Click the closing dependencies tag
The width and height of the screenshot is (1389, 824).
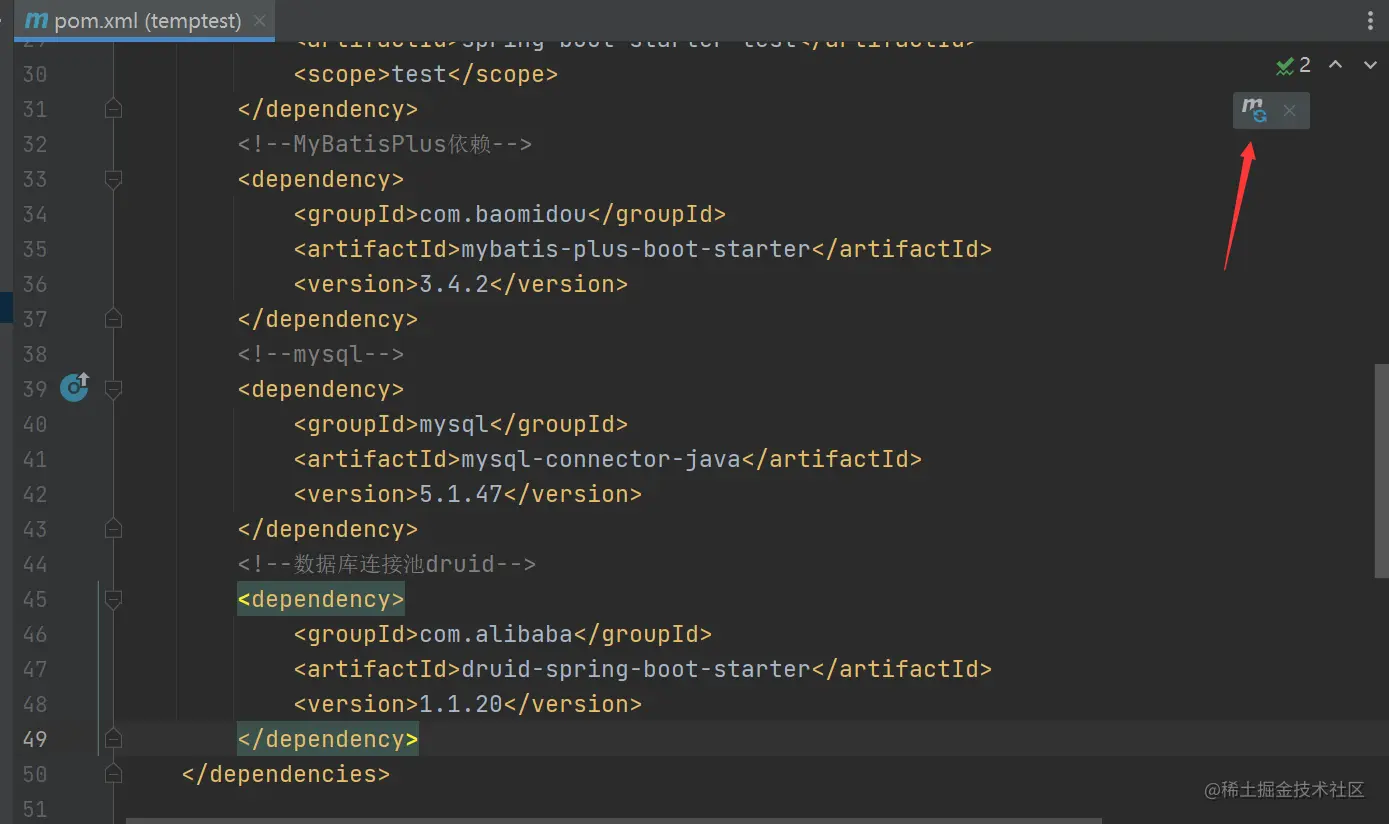tap(285, 774)
